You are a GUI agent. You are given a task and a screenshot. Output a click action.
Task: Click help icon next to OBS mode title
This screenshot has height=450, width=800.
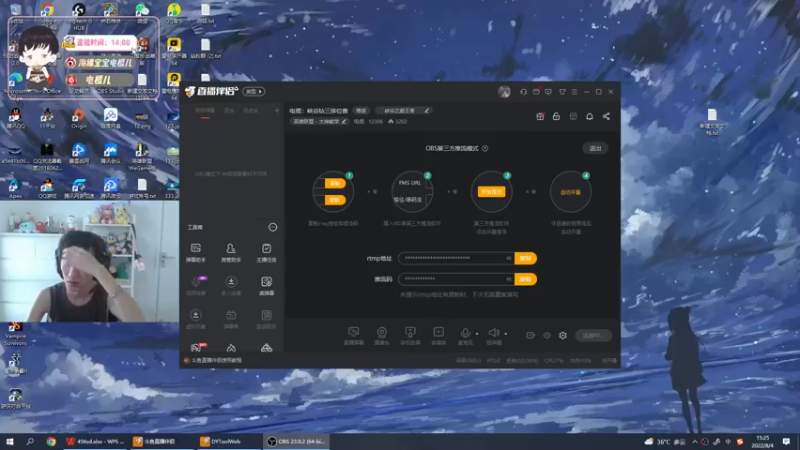485,148
